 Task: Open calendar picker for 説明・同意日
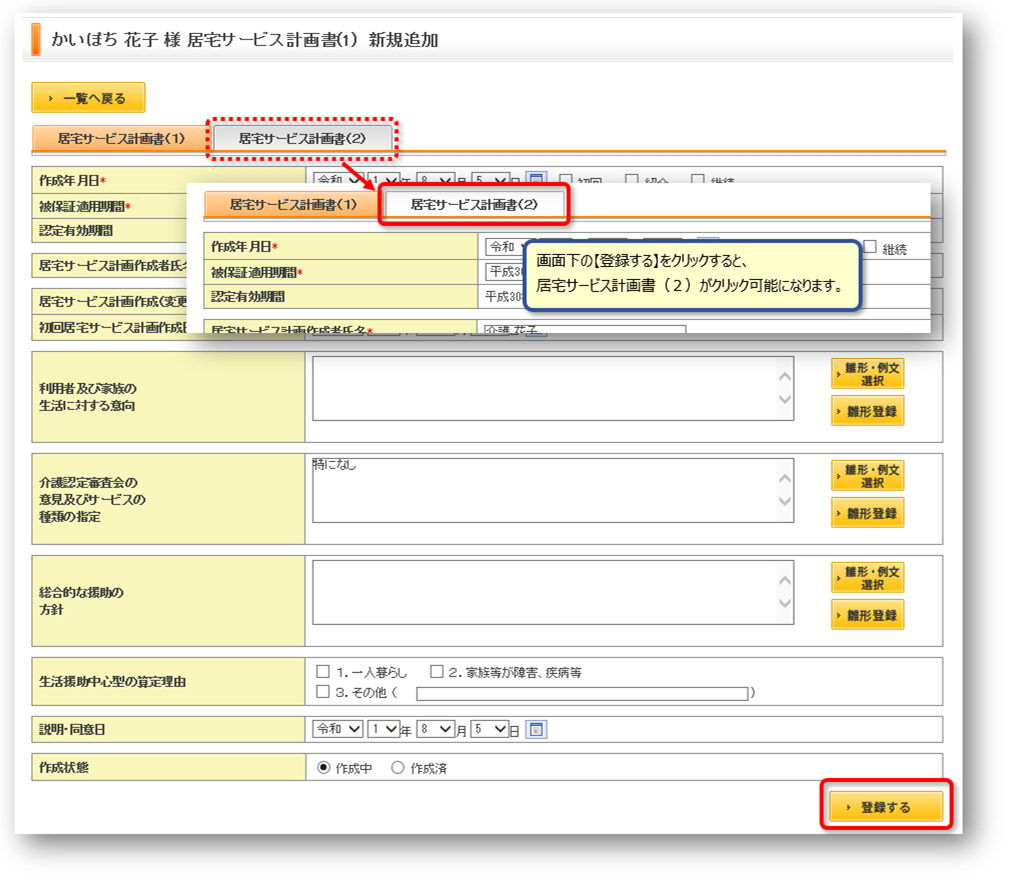536,729
